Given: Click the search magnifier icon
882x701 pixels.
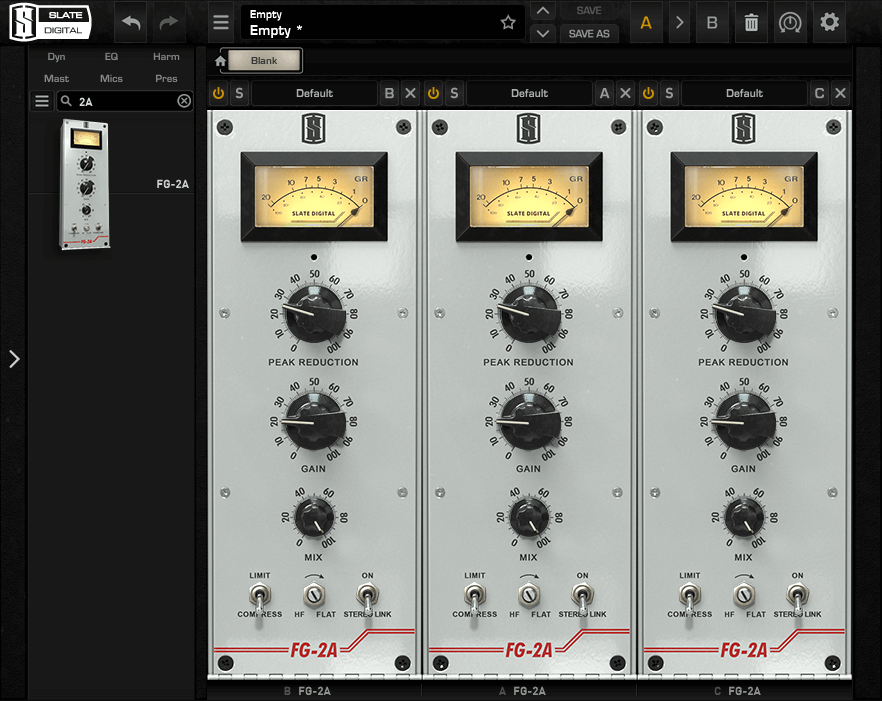Looking at the screenshot, I should tap(66, 101).
